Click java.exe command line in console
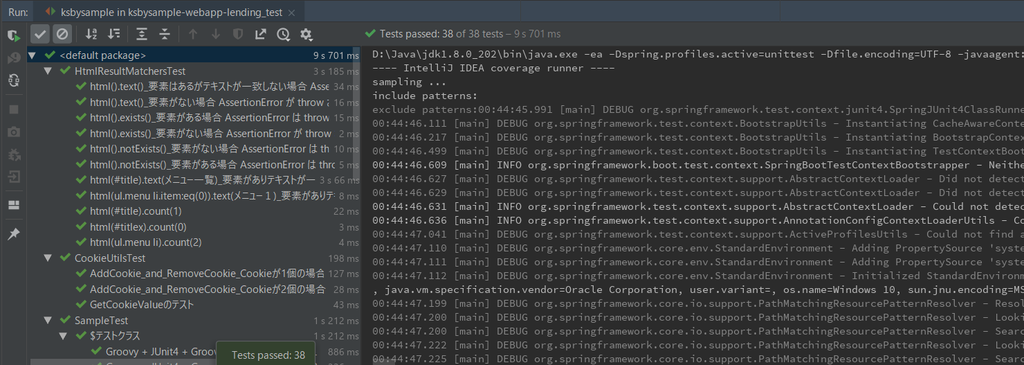This screenshot has width=1024, height=365. pos(697,56)
